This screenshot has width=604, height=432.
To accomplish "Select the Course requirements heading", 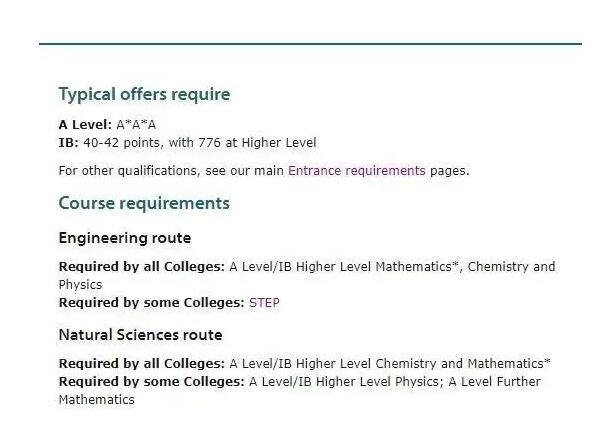I will 144,203.
